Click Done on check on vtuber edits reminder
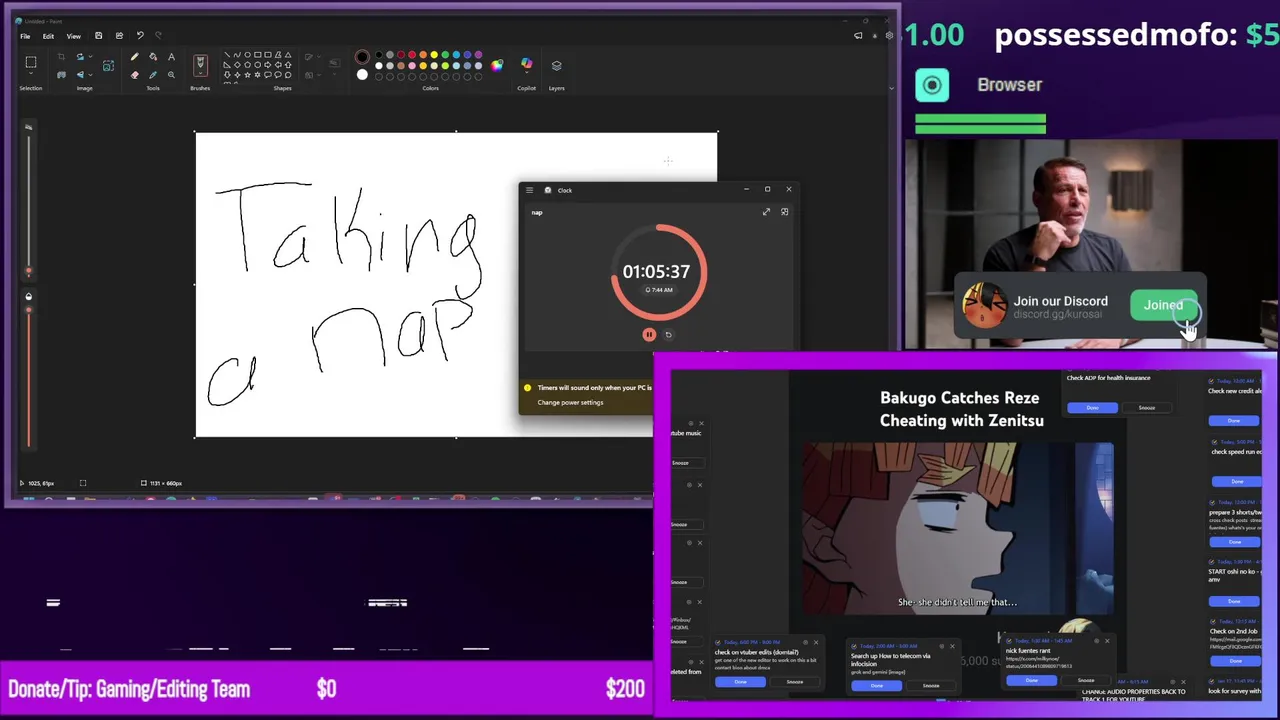 coord(740,682)
